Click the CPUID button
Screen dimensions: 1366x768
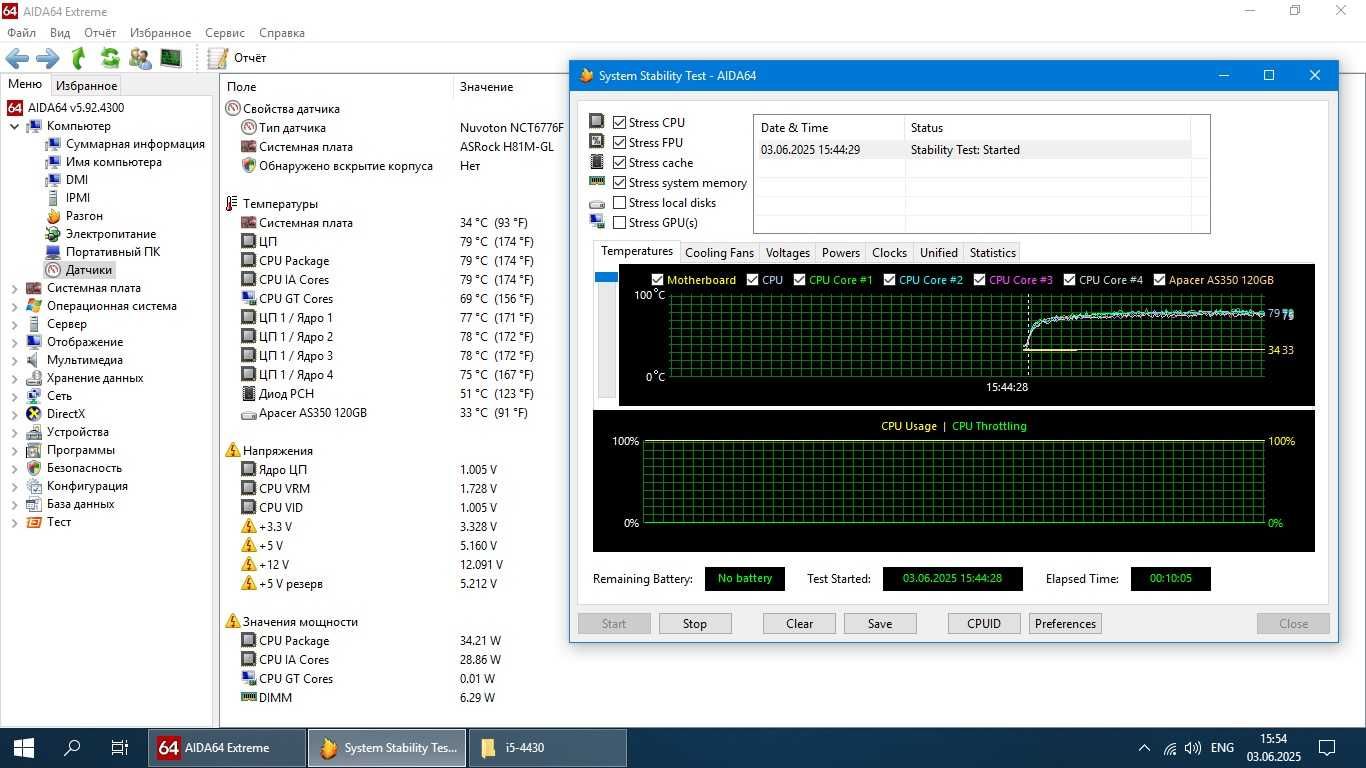[x=984, y=624]
